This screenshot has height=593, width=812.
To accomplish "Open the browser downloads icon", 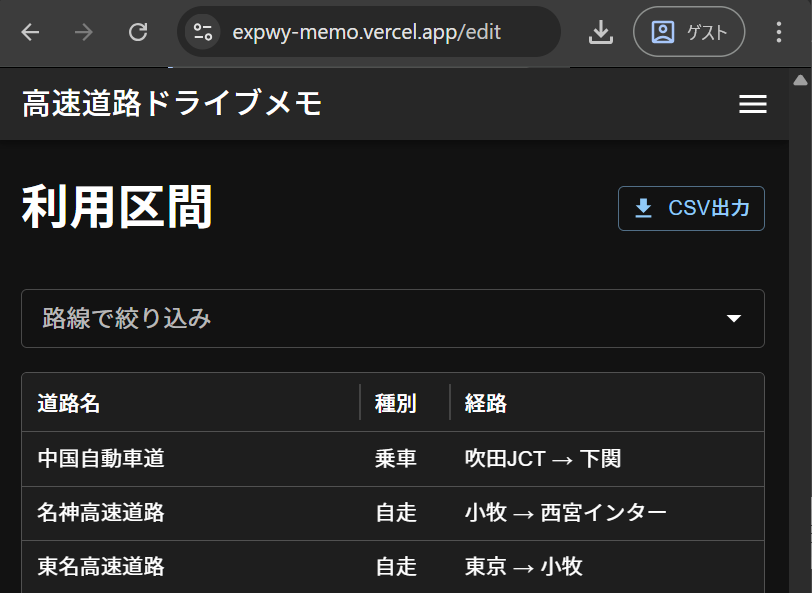I will [601, 32].
